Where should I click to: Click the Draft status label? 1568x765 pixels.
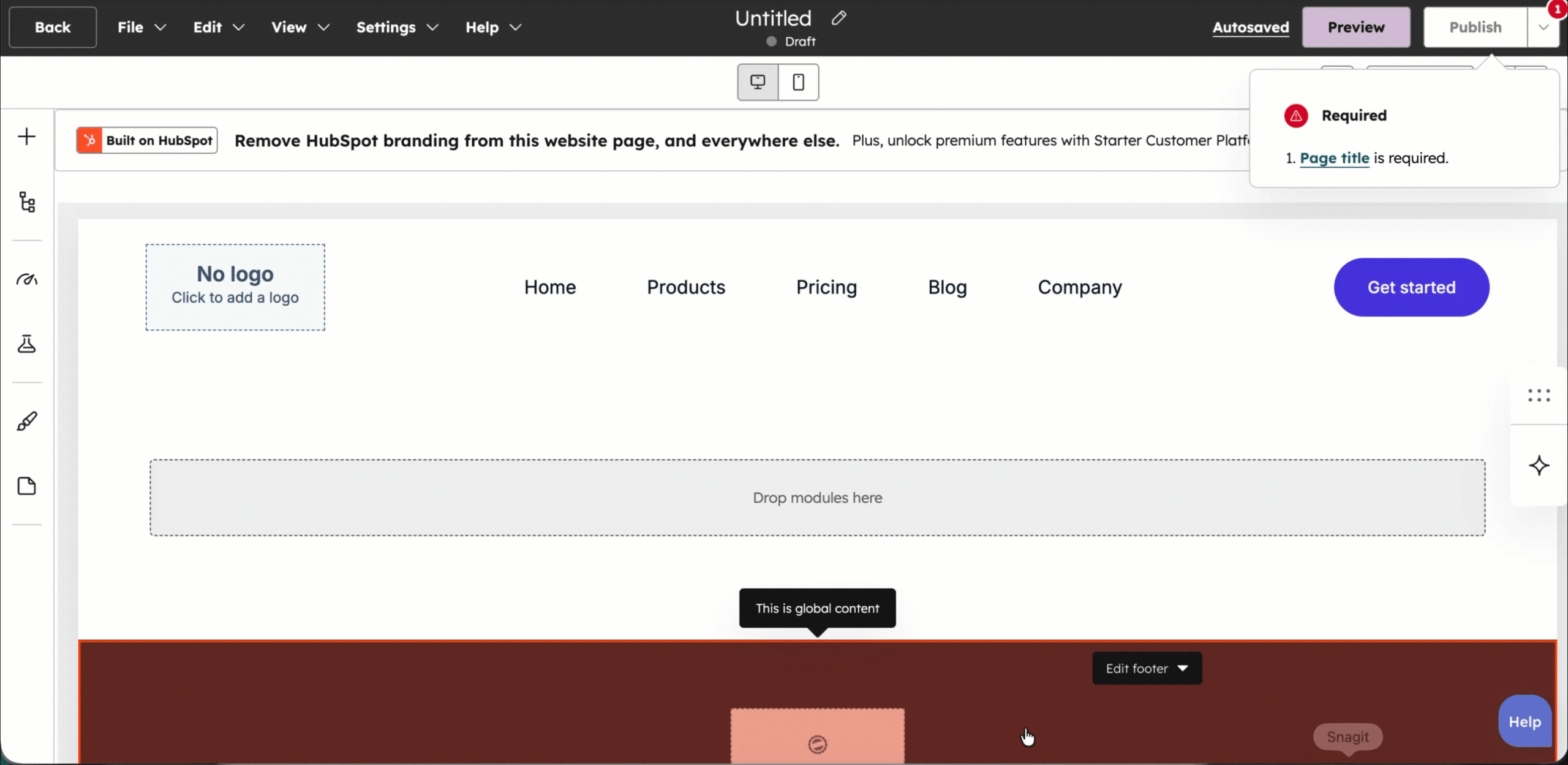(800, 42)
